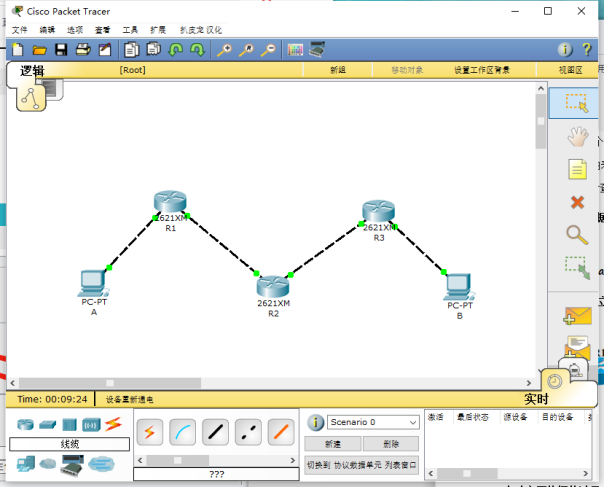605x487 pixels.
Task: Select the Hubs device category icon
Action: point(69,425)
